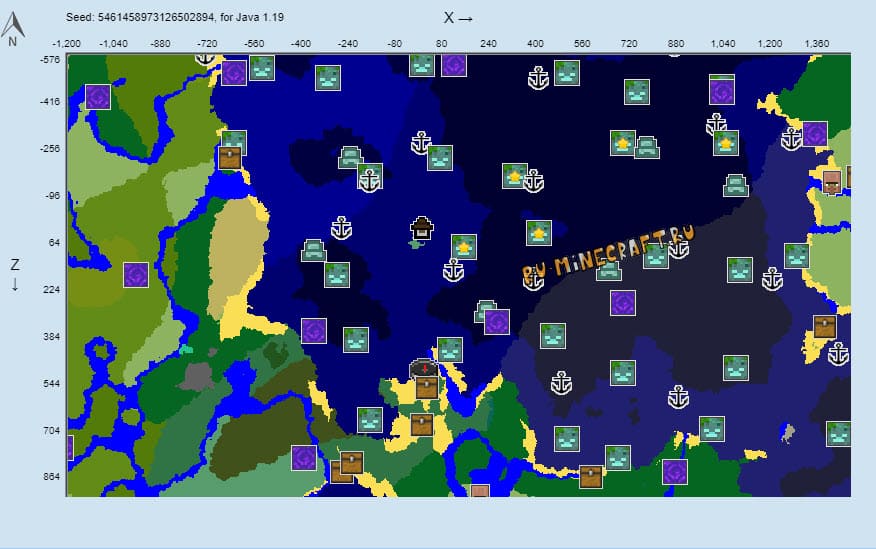Click drowned icon cut at right edge near Z 704

click(x=839, y=433)
